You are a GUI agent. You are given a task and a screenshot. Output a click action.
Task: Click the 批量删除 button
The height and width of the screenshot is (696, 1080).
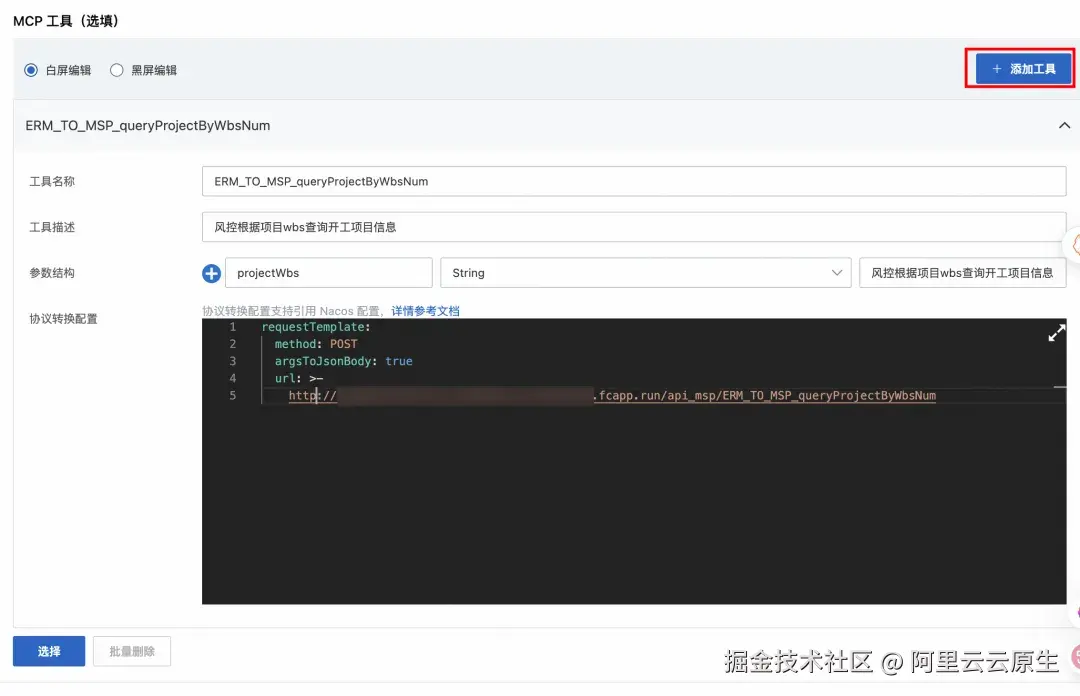131,651
